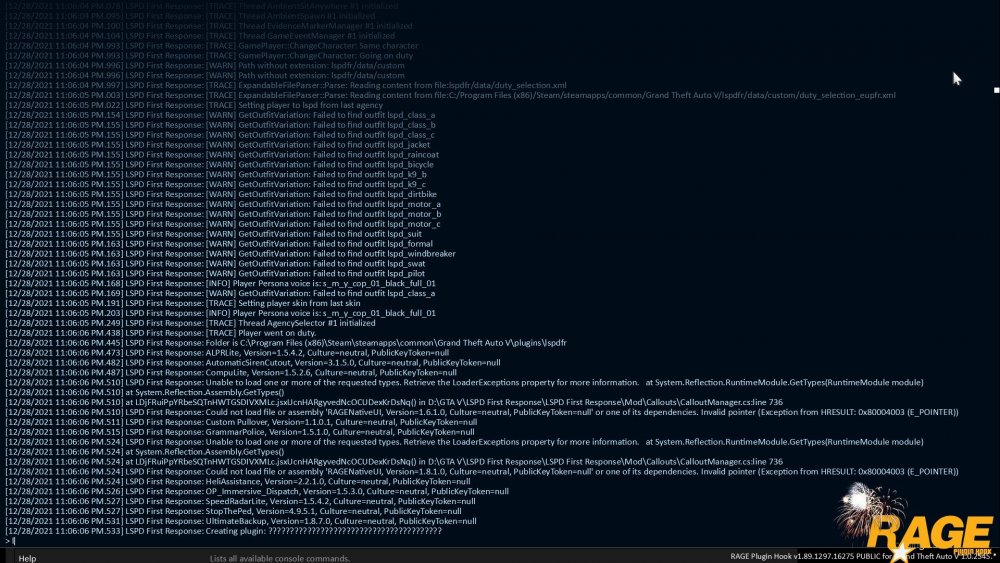Viewport: 1000px width, 563px height.
Task: Select the 'Failed to find outfit lspd_k9_c' line
Action: pyautogui.click(x=216, y=184)
